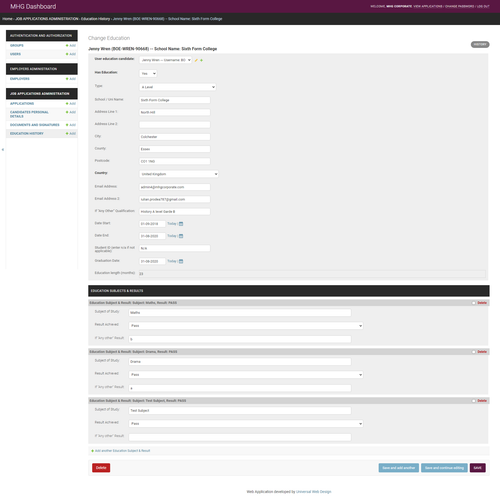Open the Type dropdown showing A Level

click(177, 87)
